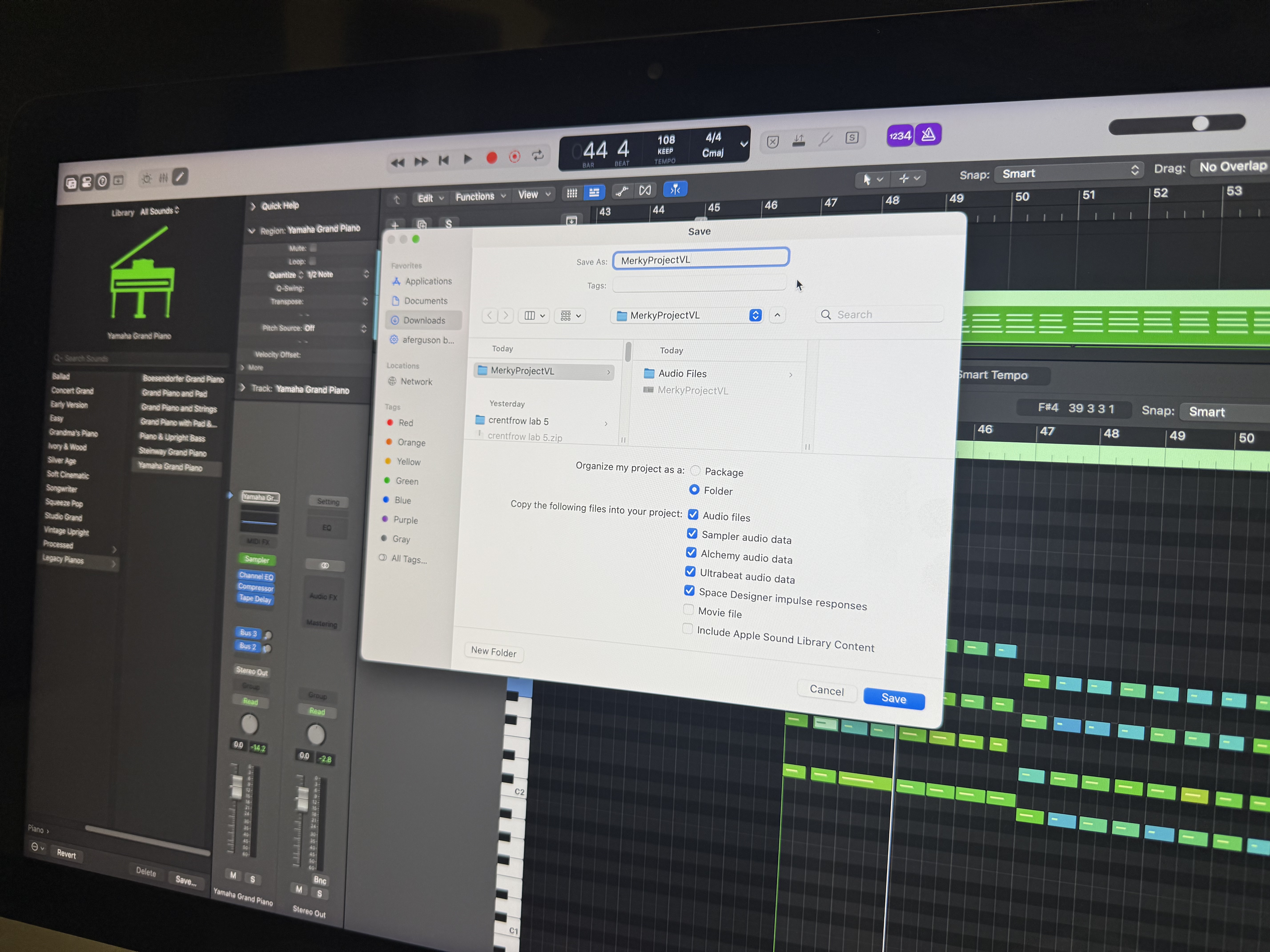Open the Mixer sliders icon
The width and height of the screenshot is (1270, 952).
click(164, 178)
